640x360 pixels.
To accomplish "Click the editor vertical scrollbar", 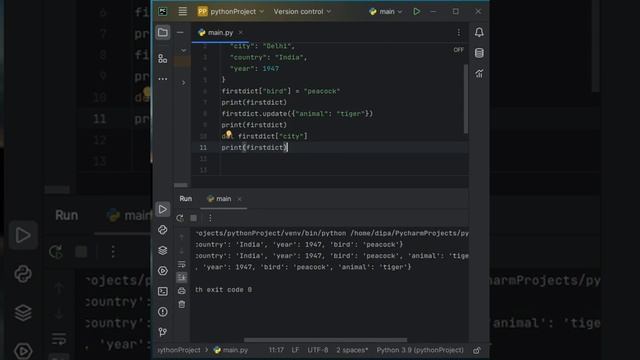I will point(466,99).
